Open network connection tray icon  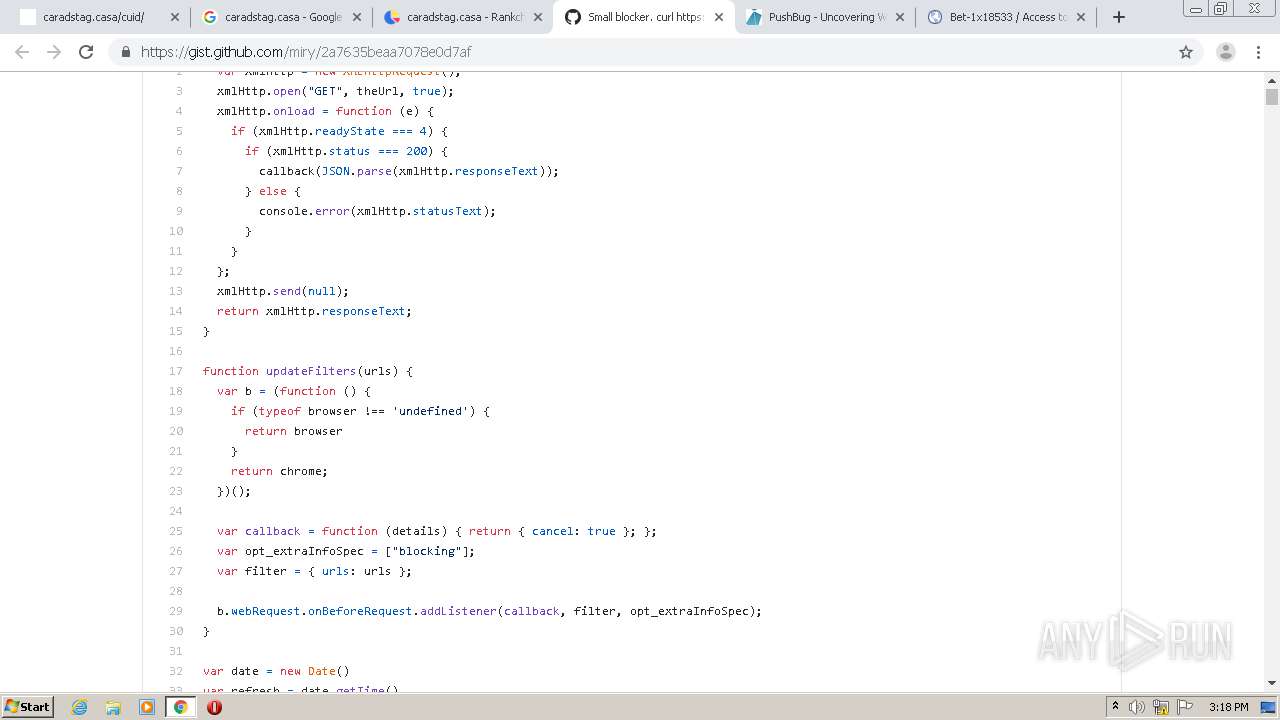tap(1161, 707)
